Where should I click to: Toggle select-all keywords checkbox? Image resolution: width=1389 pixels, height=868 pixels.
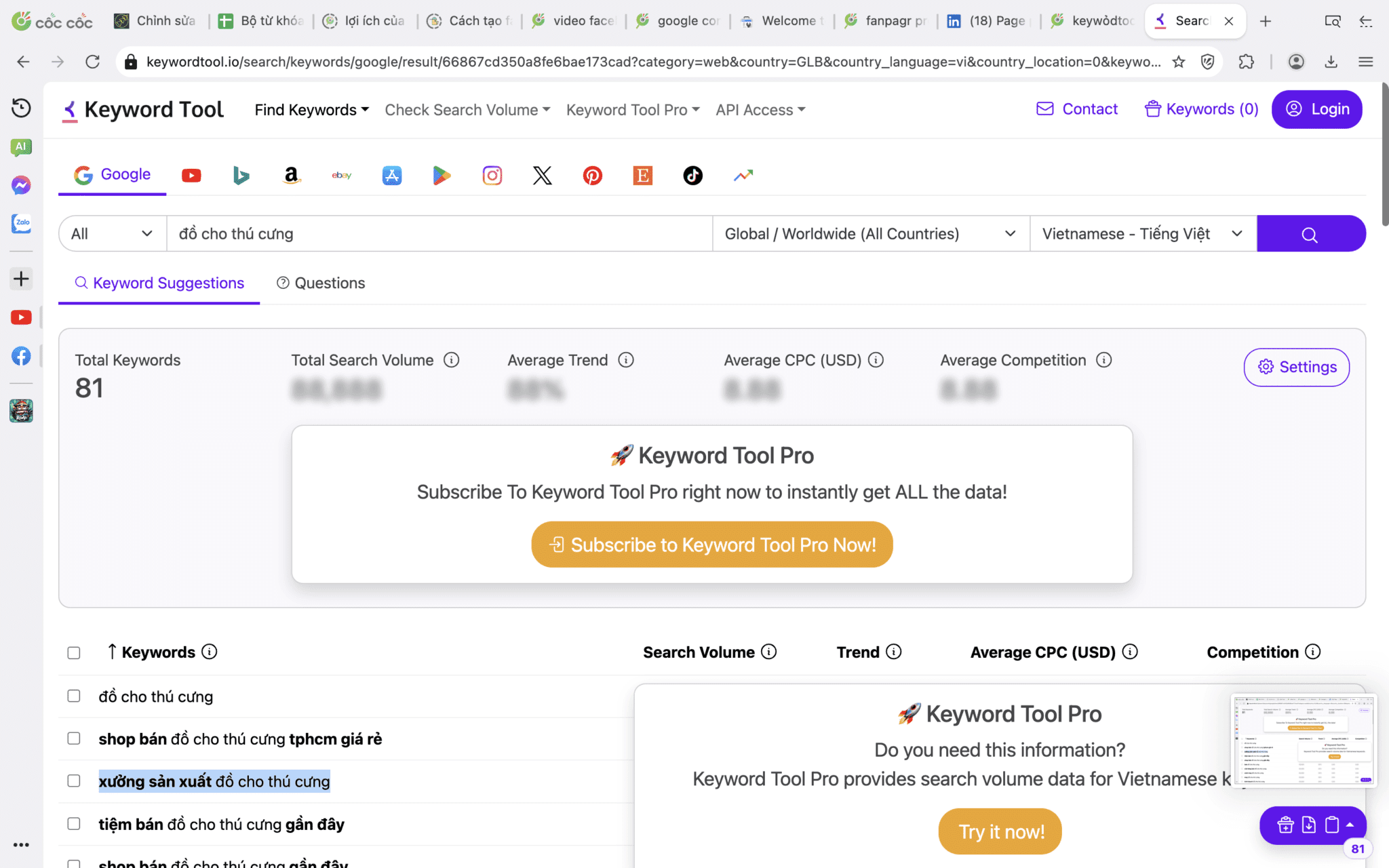coord(74,652)
